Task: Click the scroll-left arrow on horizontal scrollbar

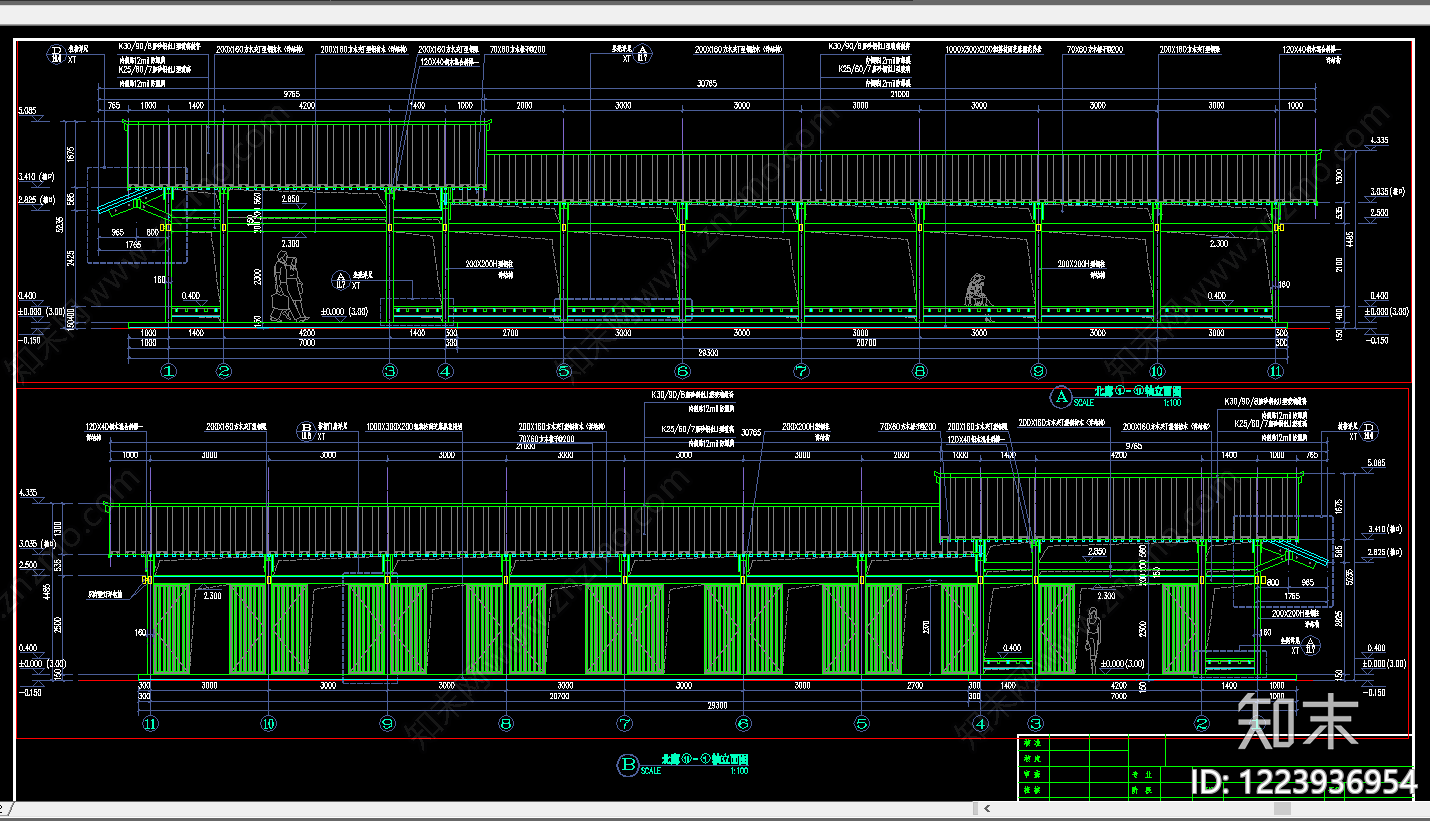Action: tap(986, 807)
